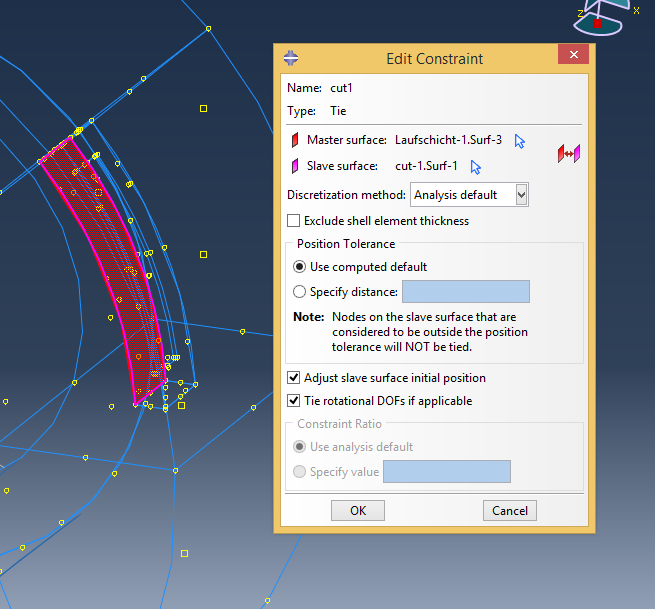
Task: Click the slave surface name cut-1.Surf-1
Action: tap(426, 166)
